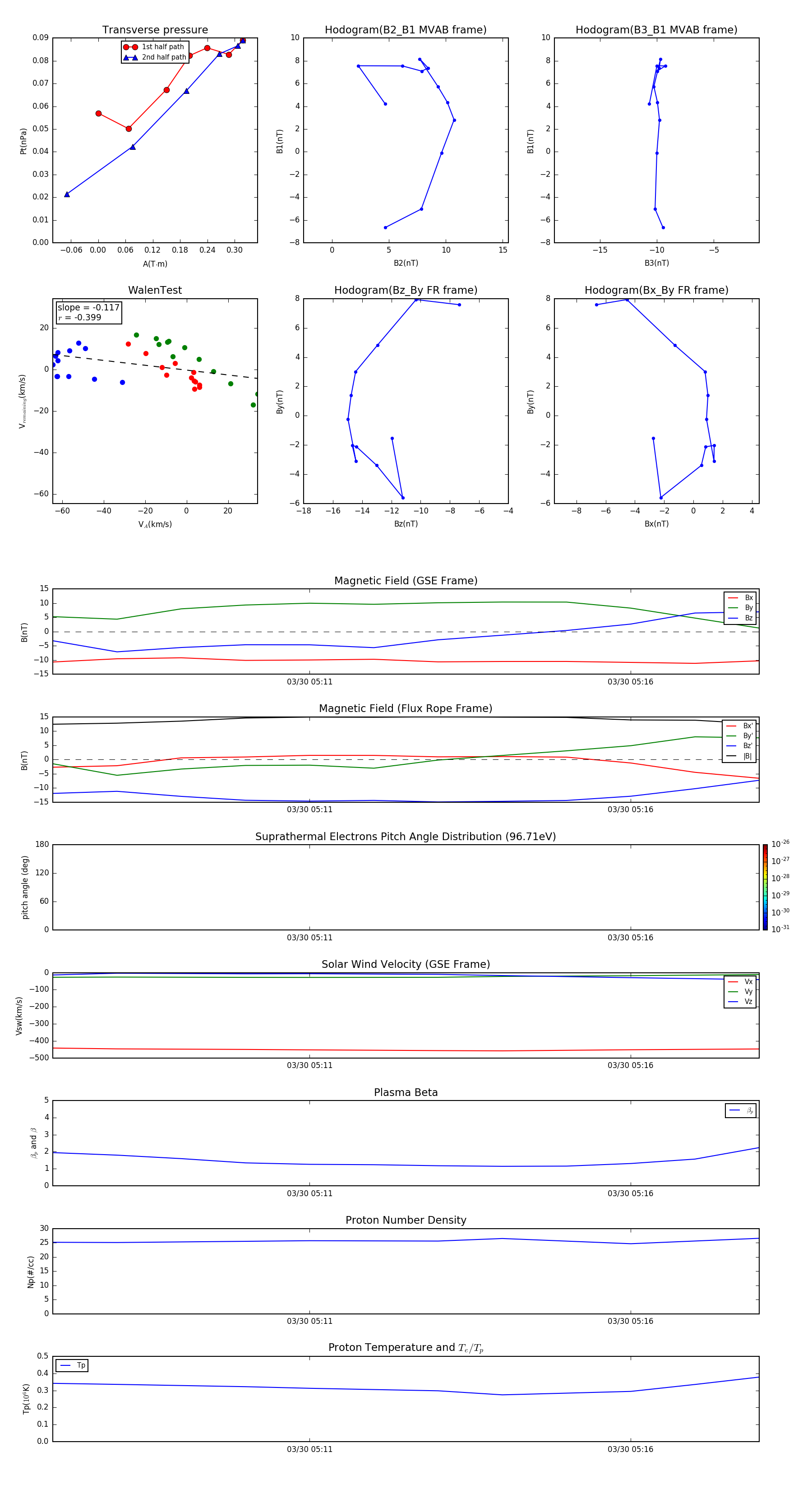Click the "Proton Temperature and Te/Tp" title
This screenshot has width=812, height=1489.
click(x=406, y=1348)
